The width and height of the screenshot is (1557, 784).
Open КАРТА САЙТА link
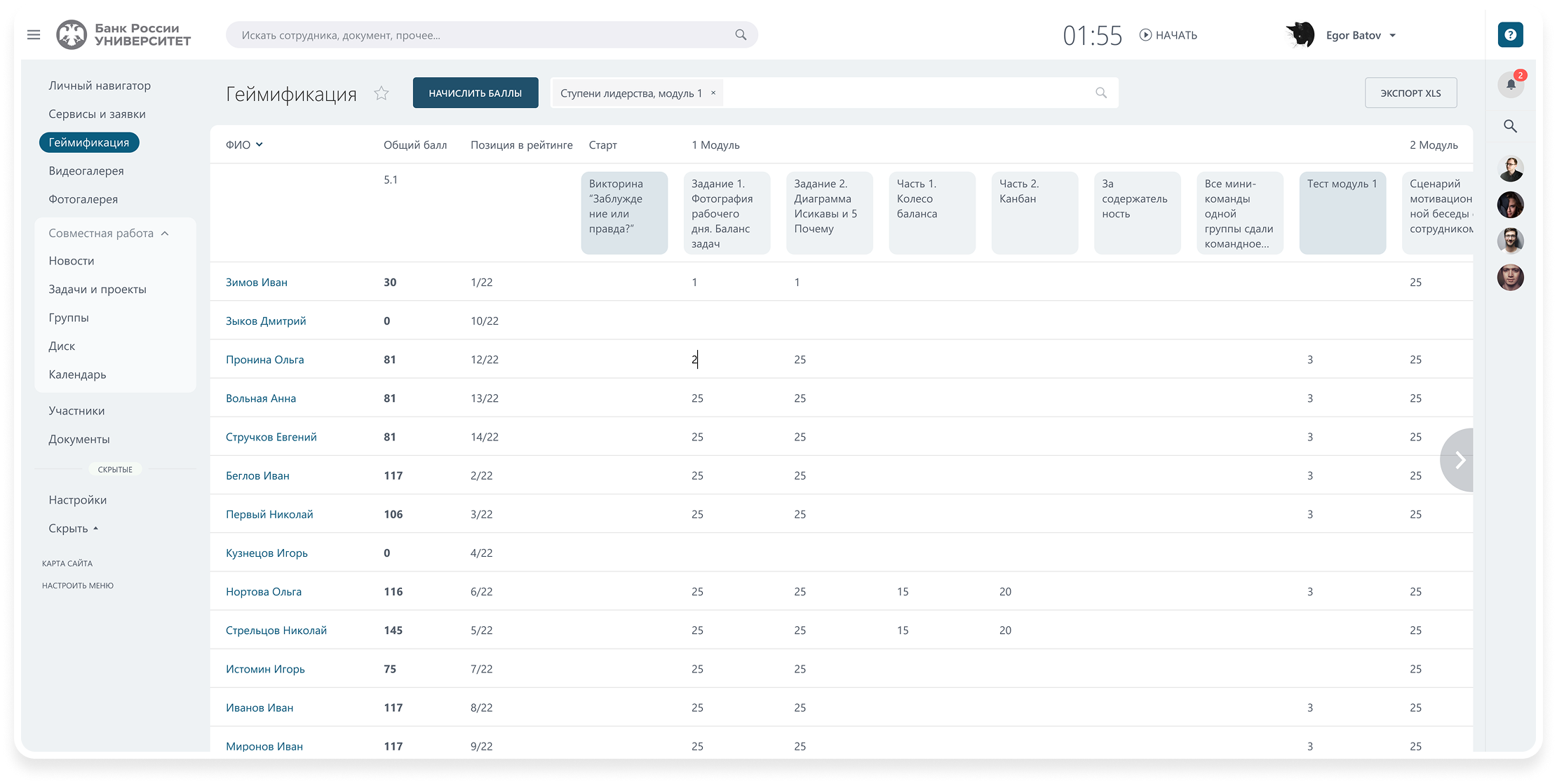coord(67,564)
